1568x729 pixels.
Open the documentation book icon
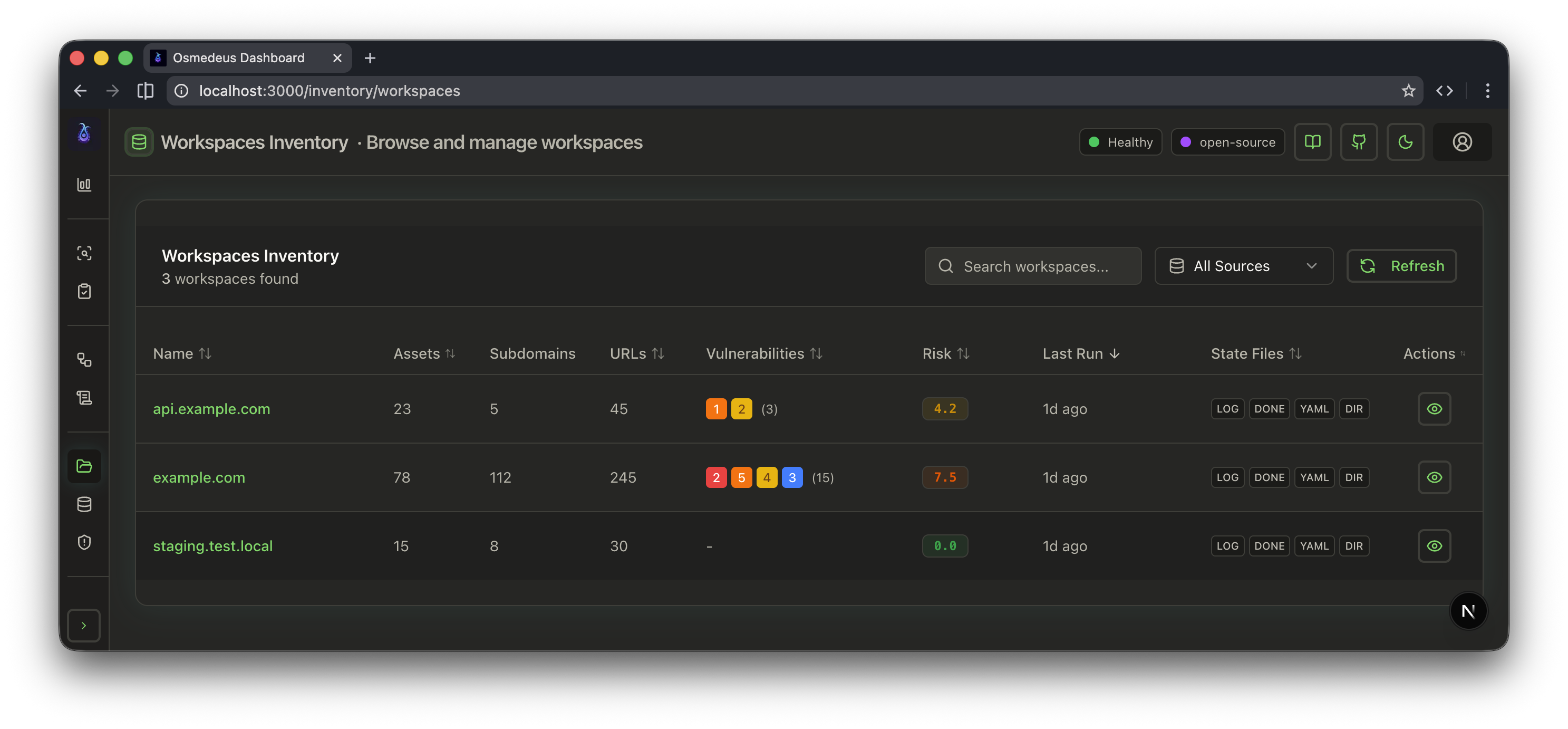coord(1312,142)
